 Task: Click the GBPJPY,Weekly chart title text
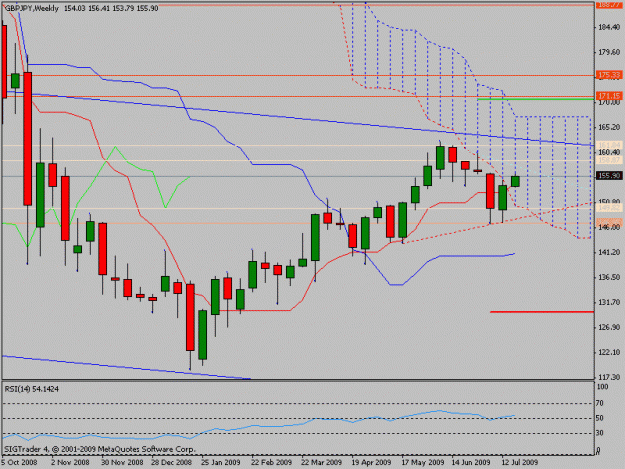pyautogui.click(x=32, y=8)
